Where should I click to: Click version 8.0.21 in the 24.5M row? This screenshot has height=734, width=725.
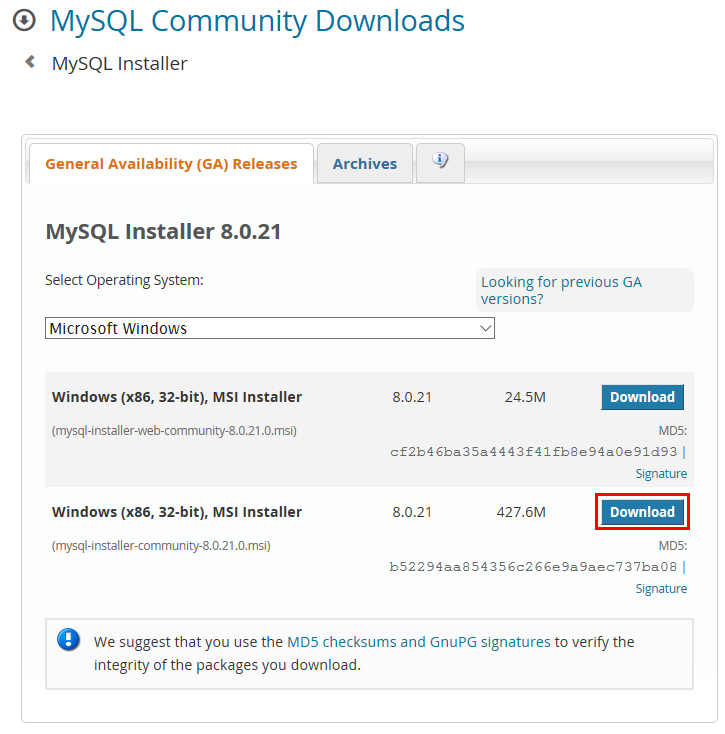(x=412, y=397)
